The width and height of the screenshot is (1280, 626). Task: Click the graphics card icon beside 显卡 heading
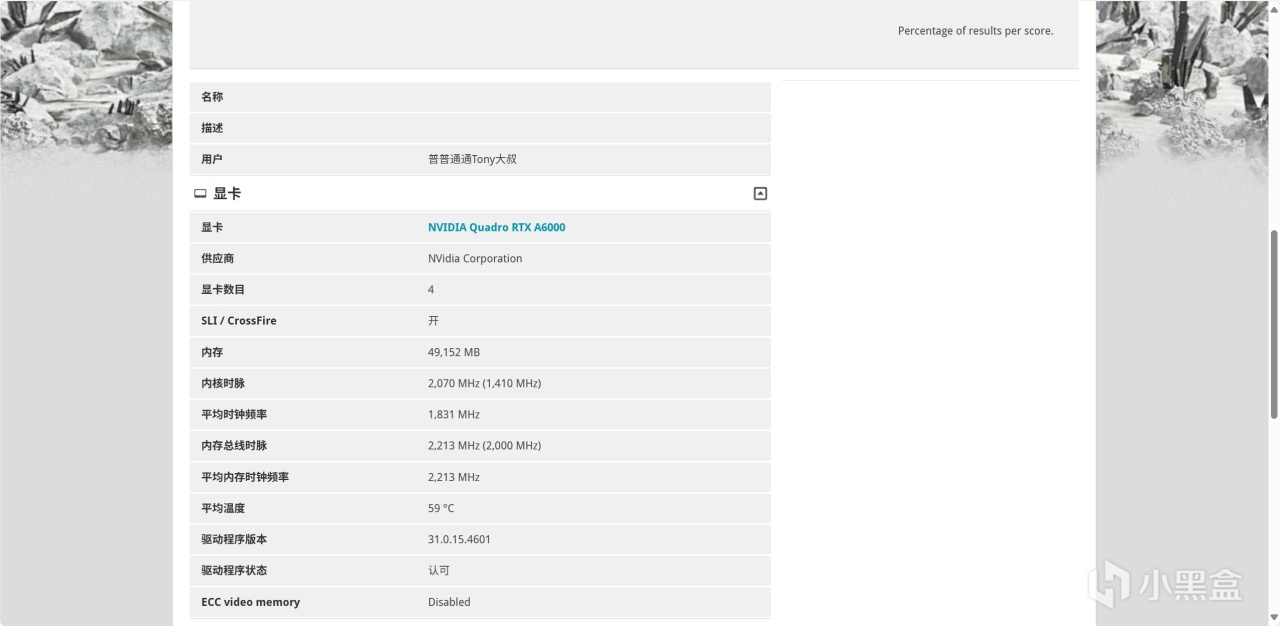[x=200, y=194]
